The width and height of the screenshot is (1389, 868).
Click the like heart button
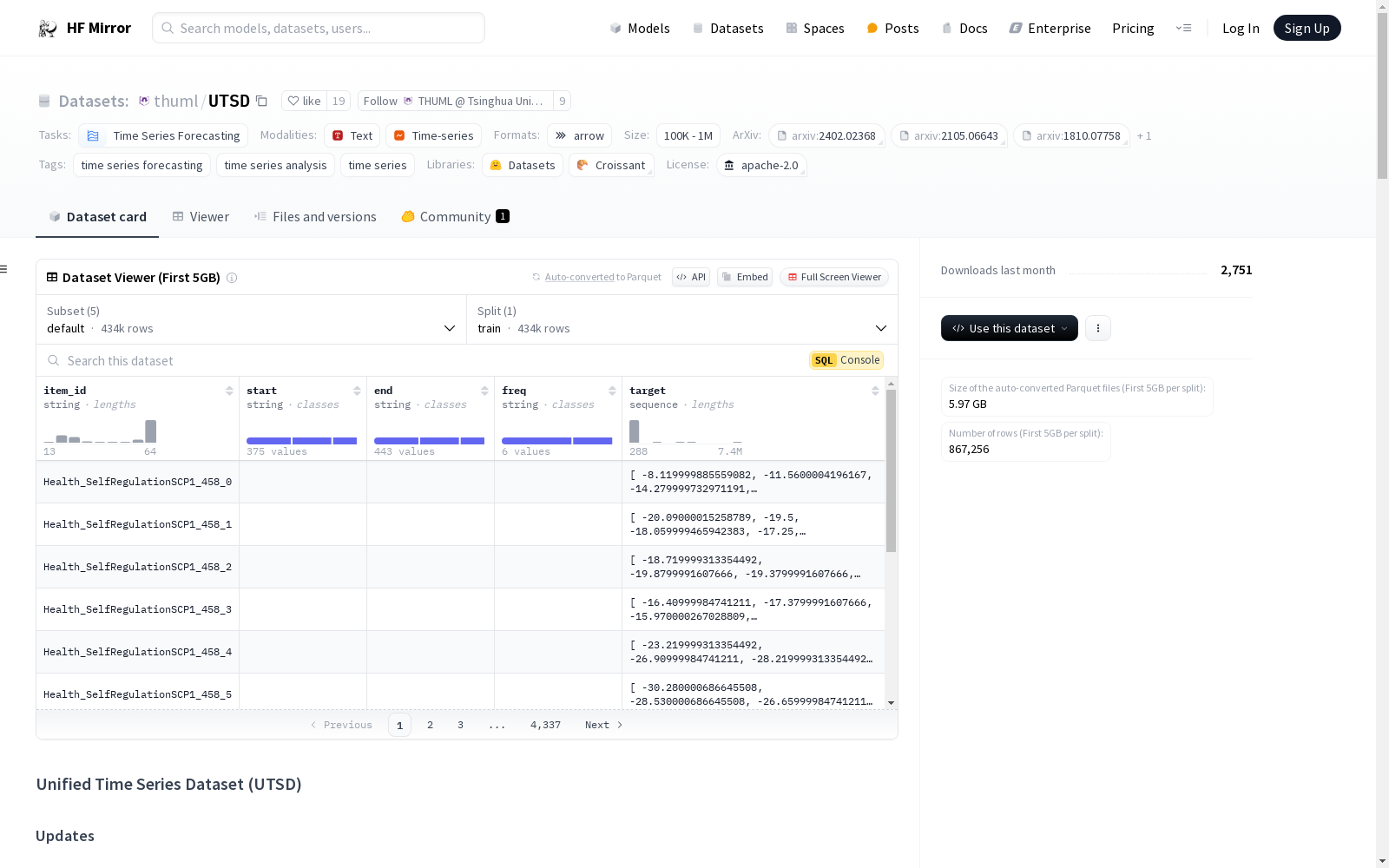[305, 101]
